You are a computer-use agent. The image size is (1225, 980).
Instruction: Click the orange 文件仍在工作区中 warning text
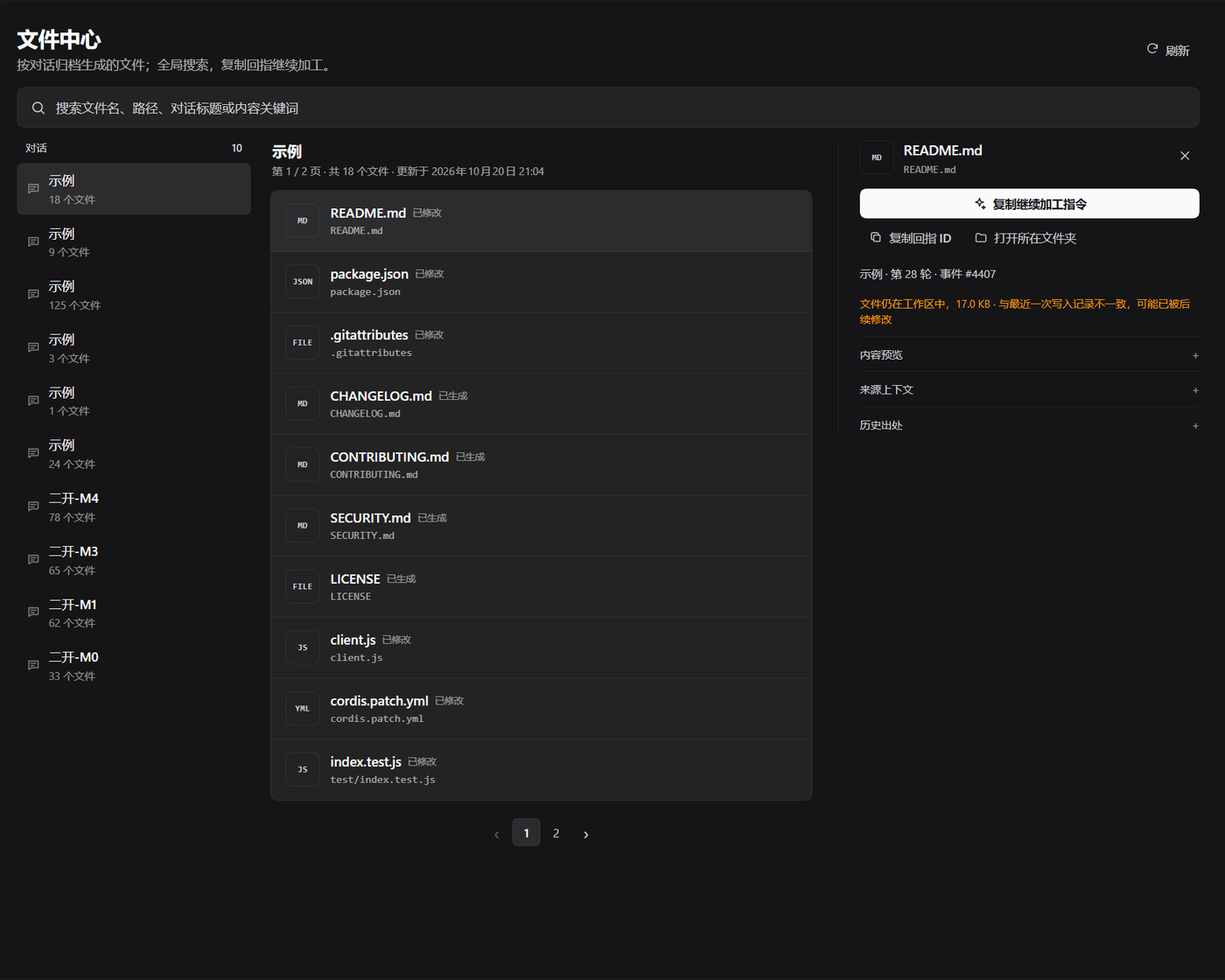click(1025, 311)
